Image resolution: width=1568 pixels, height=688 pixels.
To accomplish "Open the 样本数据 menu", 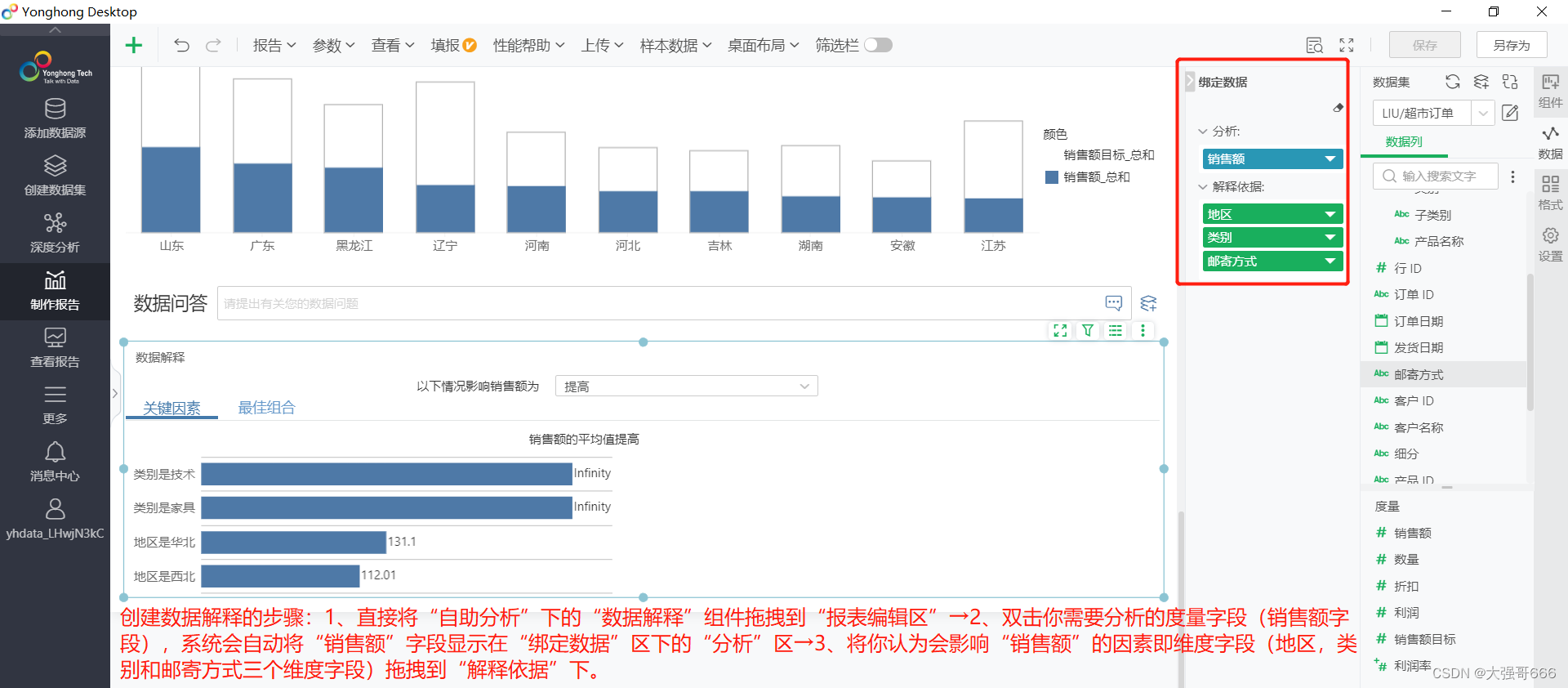I will (675, 46).
